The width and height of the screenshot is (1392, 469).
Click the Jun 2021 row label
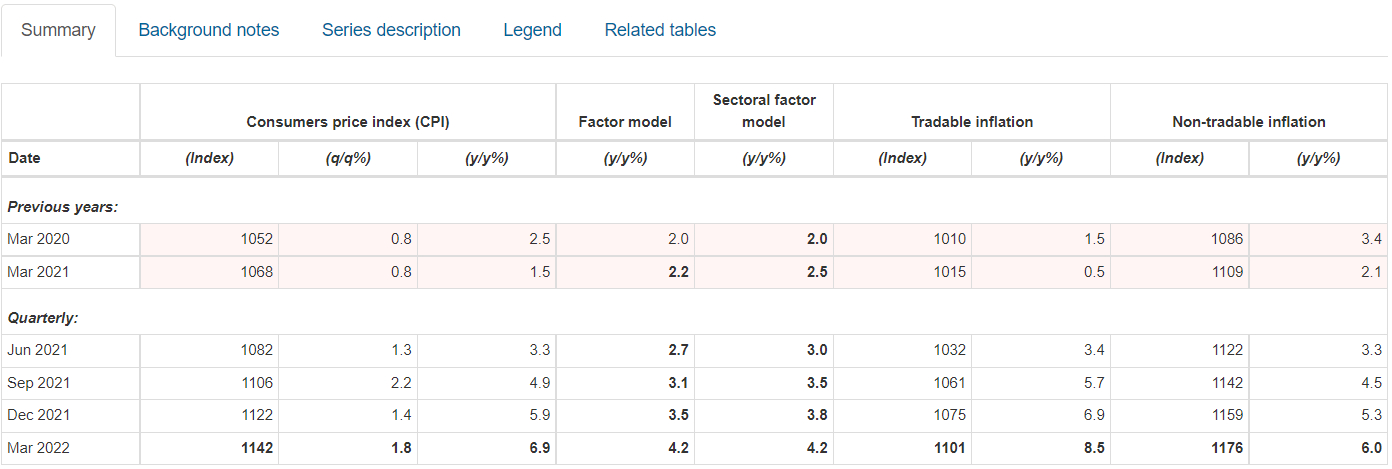pos(38,350)
